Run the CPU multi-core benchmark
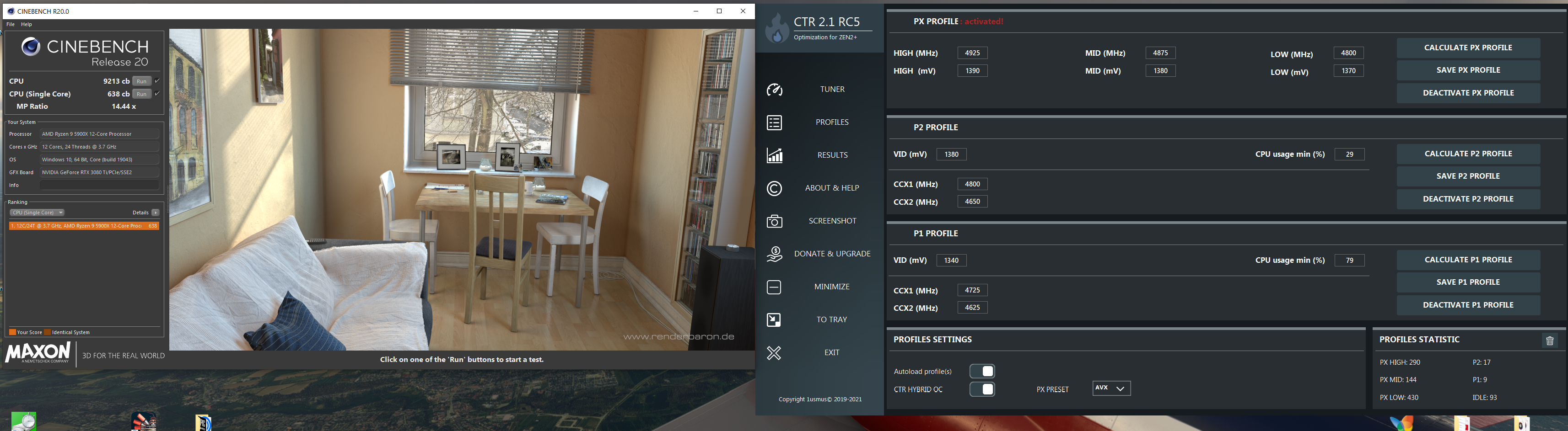 point(142,81)
